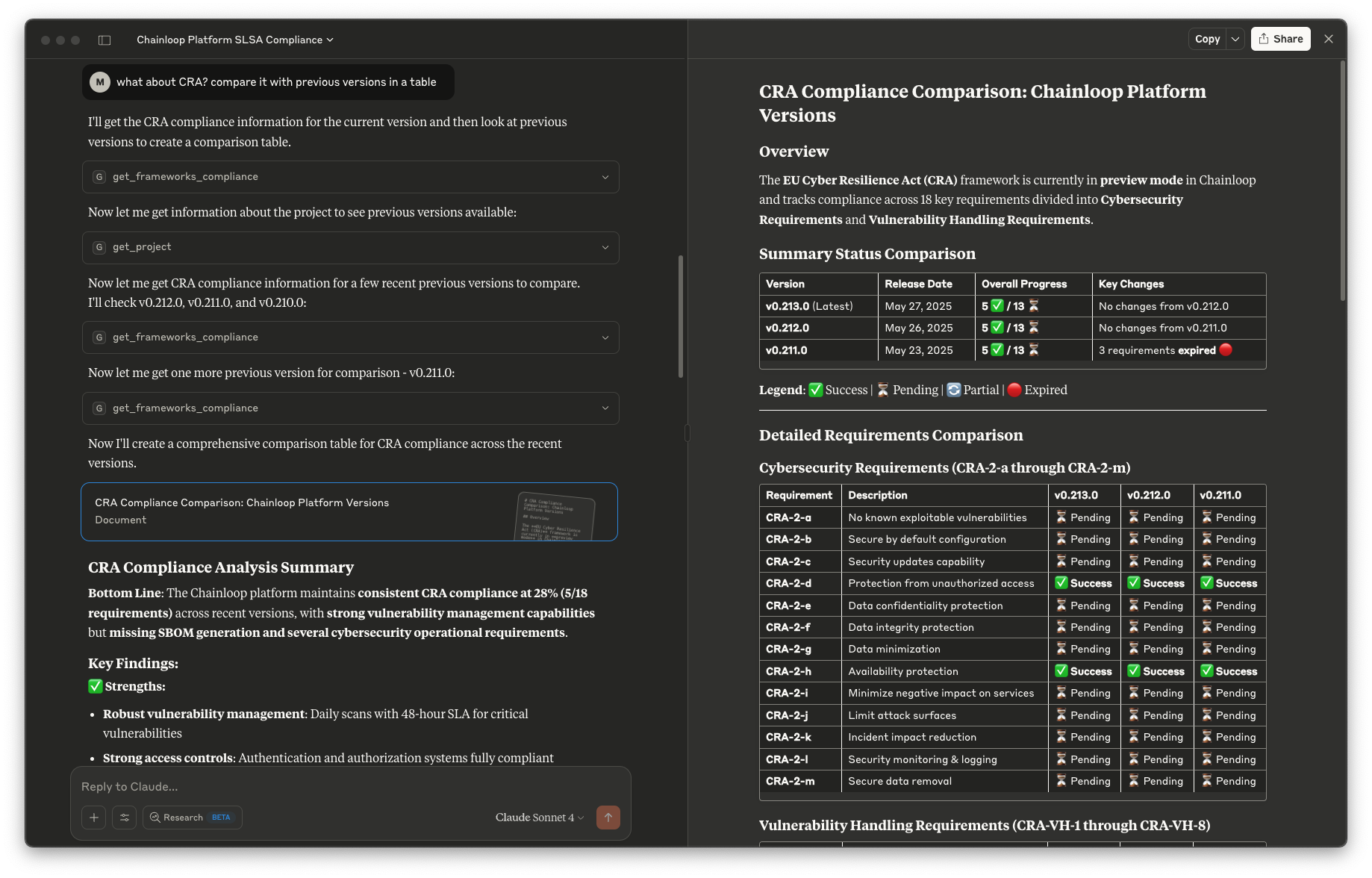Screen dimensions: 1372x878
Task: Click the Partial refresh icon in the legend
Action: (x=953, y=390)
